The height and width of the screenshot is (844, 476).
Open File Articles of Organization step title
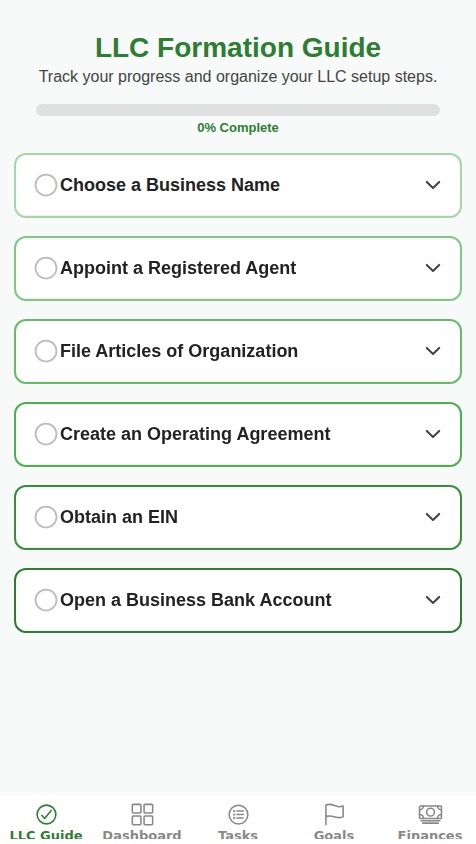179,351
